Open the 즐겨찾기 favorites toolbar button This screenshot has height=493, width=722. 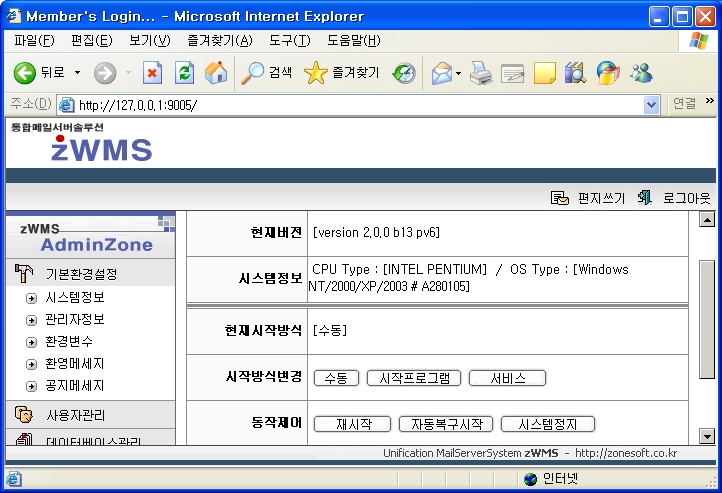point(342,72)
